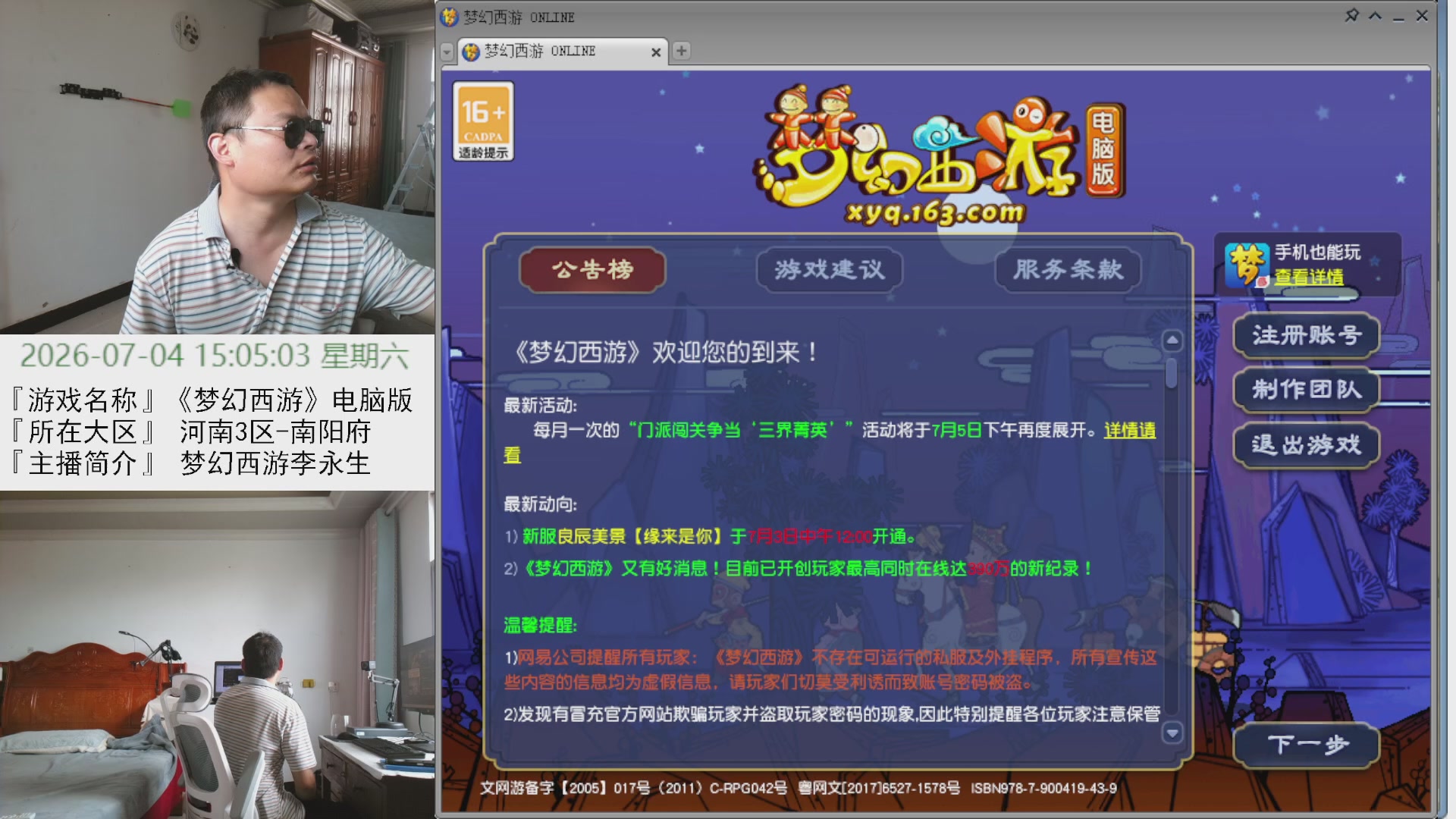Click the announcement scrollbar thumb

[x=1172, y=372]
